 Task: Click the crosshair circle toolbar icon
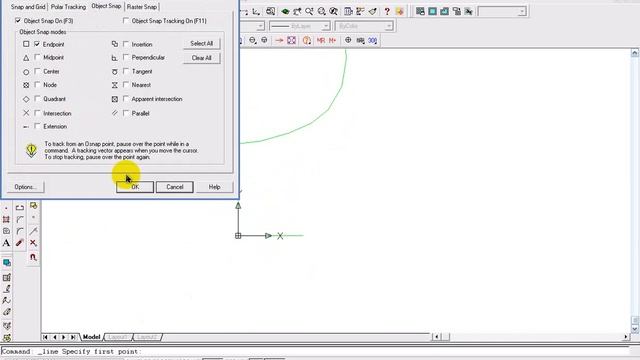(x=348, y=40)
